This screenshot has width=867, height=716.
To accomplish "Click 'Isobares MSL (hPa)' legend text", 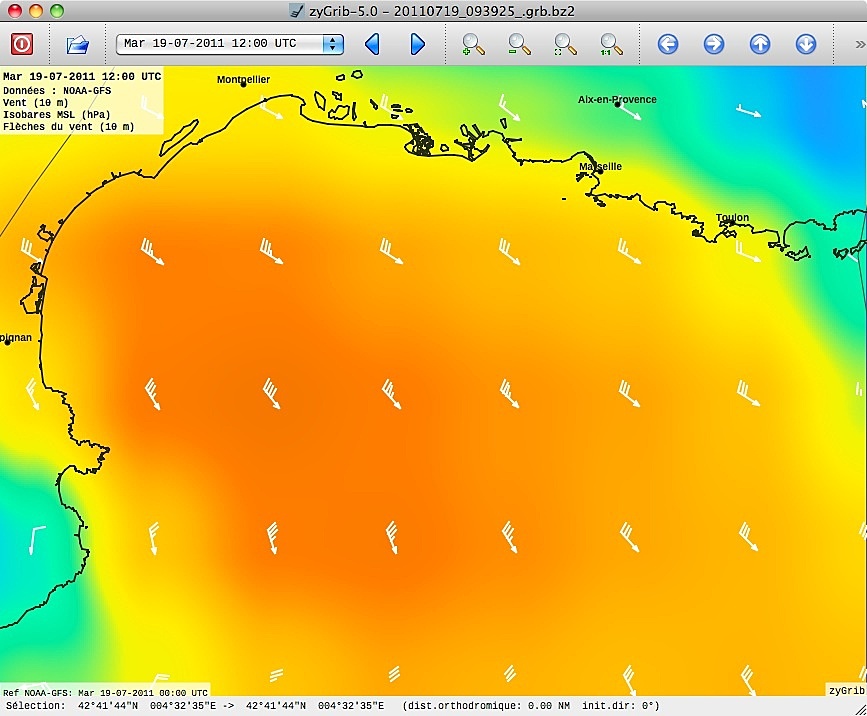I will 56,114.
